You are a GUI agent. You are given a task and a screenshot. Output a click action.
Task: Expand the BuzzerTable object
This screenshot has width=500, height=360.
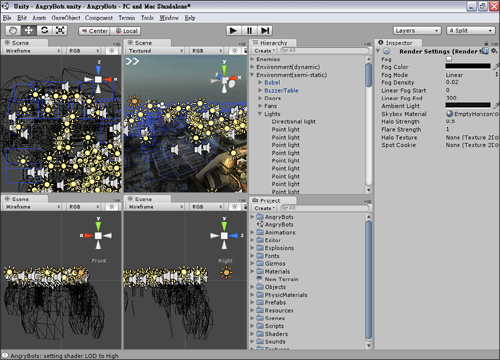[x=260, y=90]
